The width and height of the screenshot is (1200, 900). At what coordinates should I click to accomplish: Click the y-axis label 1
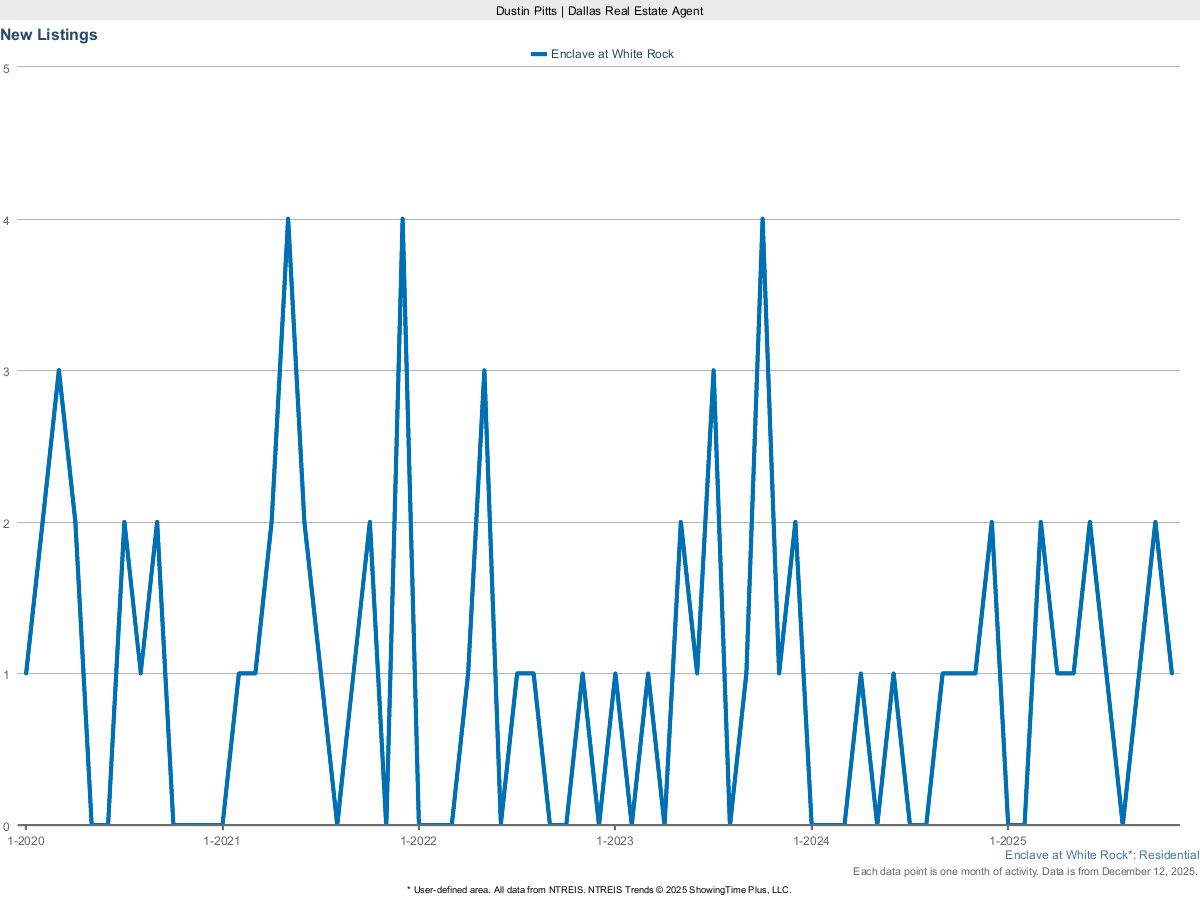tap(6, 674)
